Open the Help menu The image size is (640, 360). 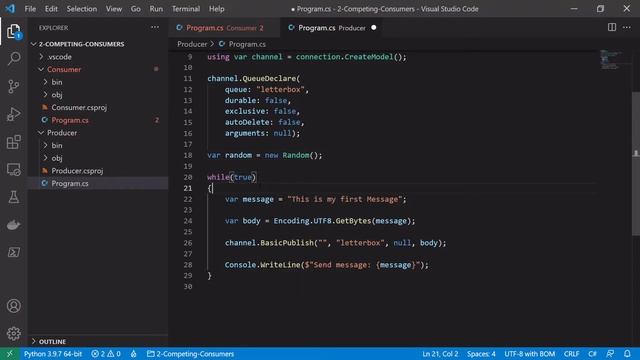pos(217,9)
